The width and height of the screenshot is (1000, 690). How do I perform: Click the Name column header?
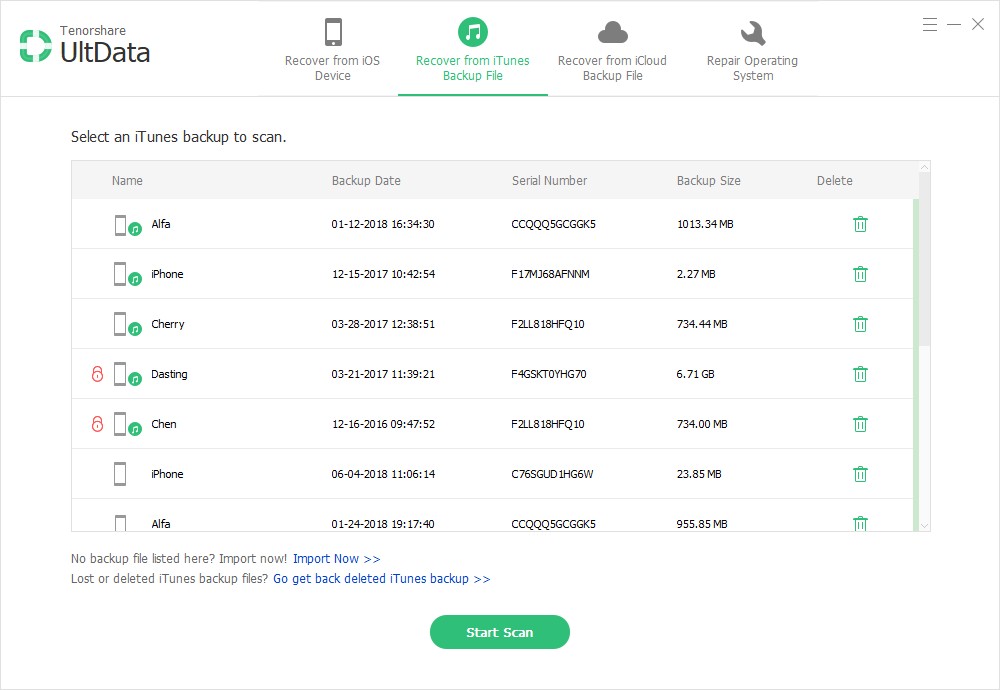[127, 180]
